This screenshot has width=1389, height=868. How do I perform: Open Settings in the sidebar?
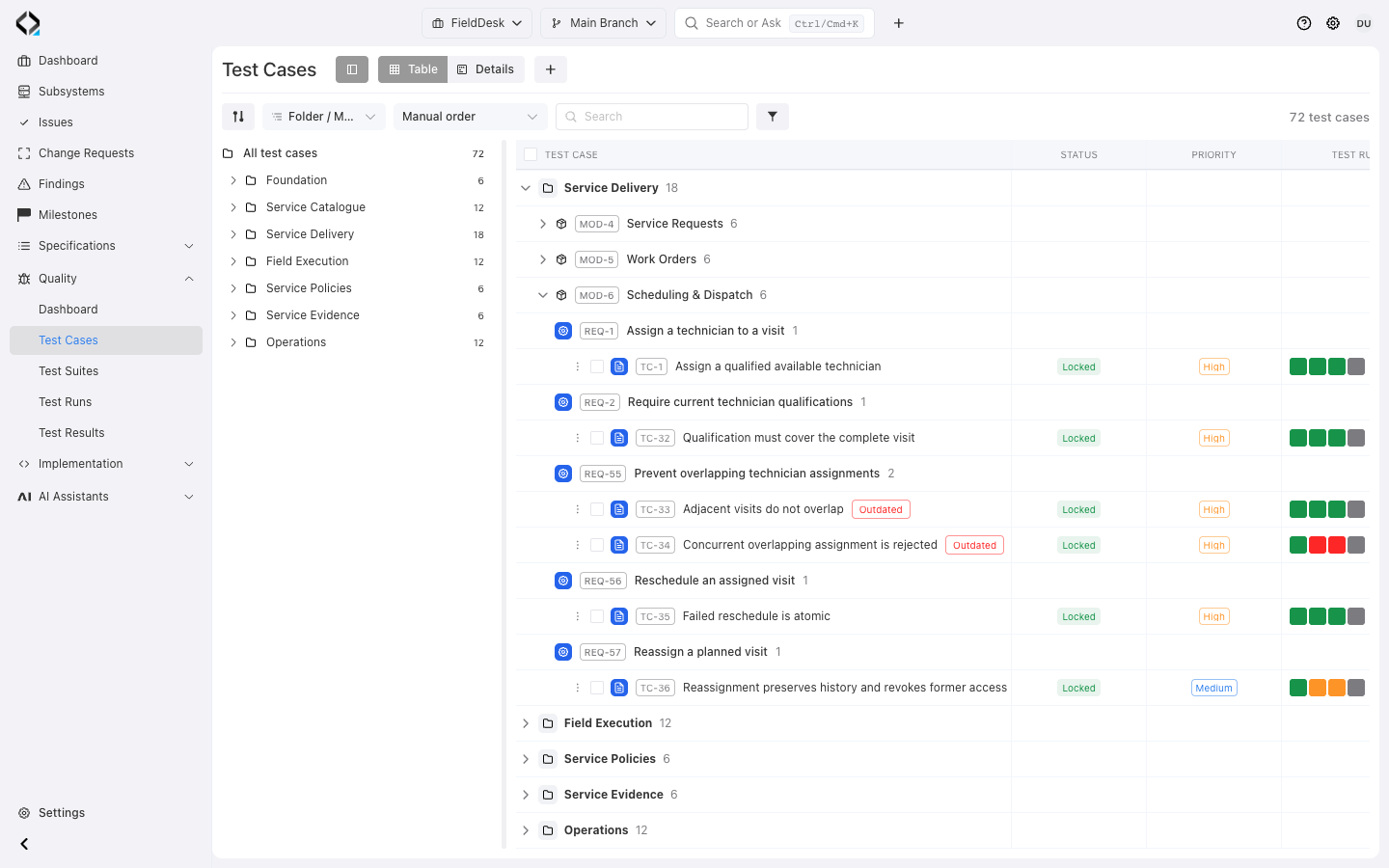tap(106, 813)
